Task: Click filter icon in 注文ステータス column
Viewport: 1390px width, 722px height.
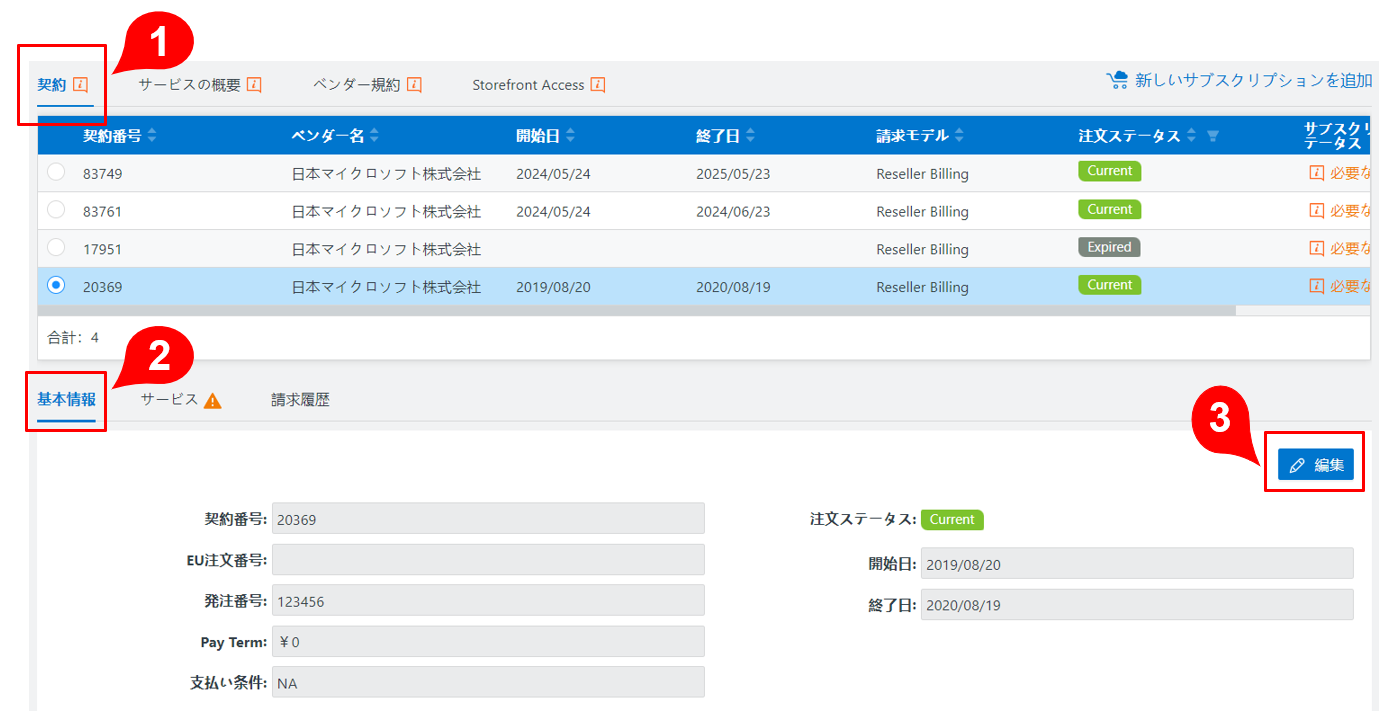Action: (x=1213, y=136)
